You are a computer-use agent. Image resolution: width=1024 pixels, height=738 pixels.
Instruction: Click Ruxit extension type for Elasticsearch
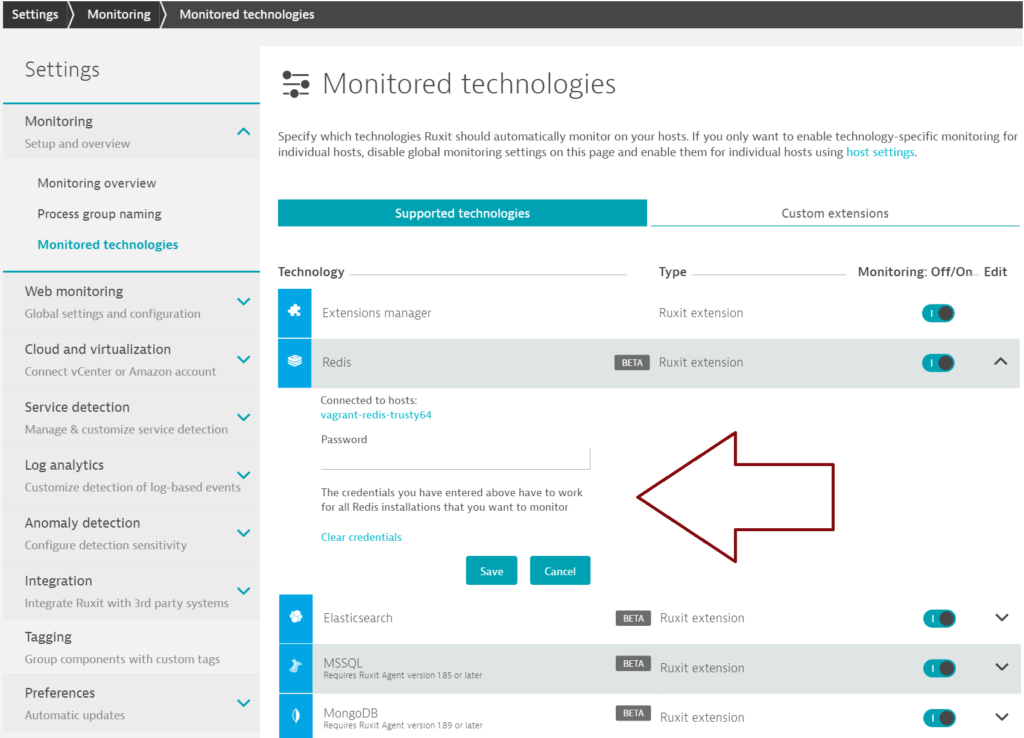pyautogui.click(x=702, y=618)
